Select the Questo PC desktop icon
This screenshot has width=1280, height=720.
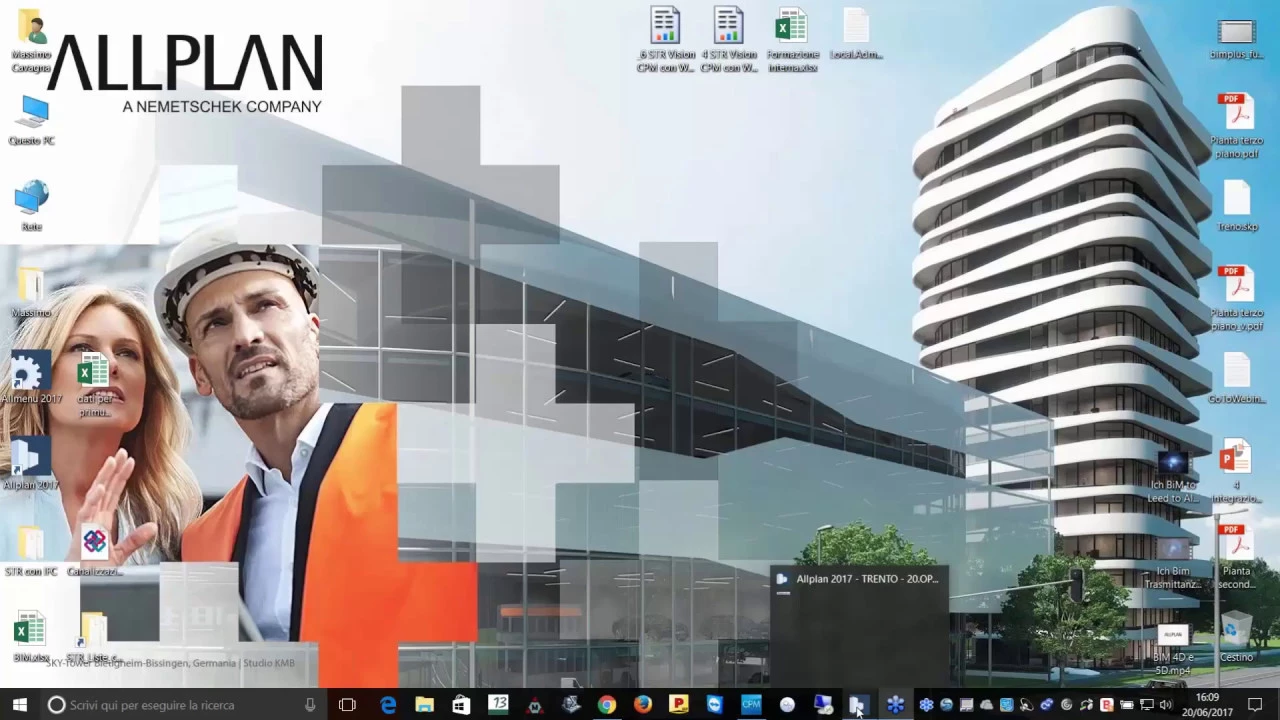pos(31,121)
